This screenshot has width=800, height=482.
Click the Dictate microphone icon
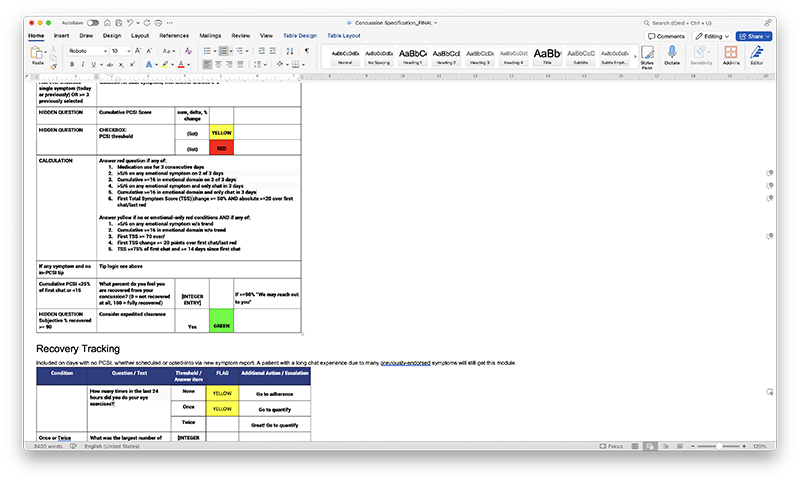pos(672,55)
